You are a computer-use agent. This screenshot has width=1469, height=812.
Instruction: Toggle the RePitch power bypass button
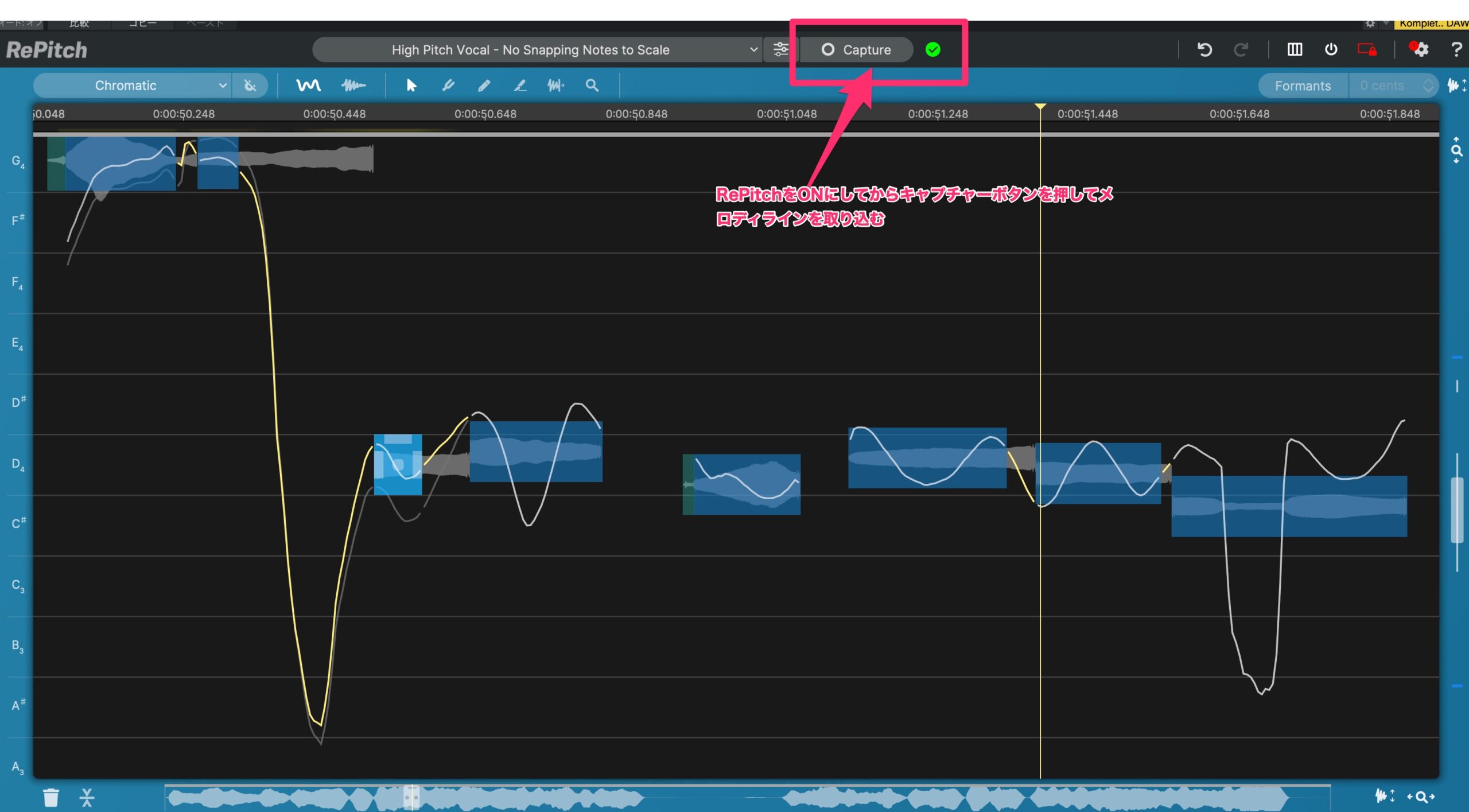coord(1331,50)
